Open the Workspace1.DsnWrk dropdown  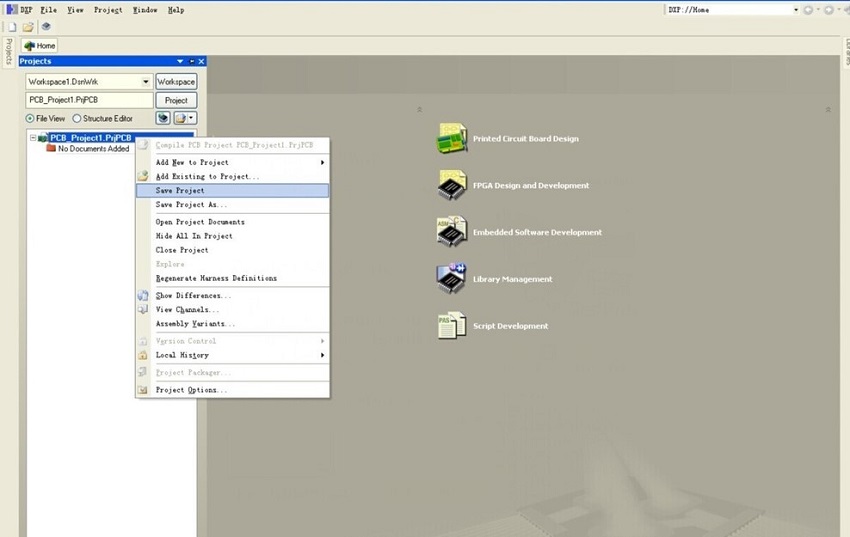pos(146,82)
